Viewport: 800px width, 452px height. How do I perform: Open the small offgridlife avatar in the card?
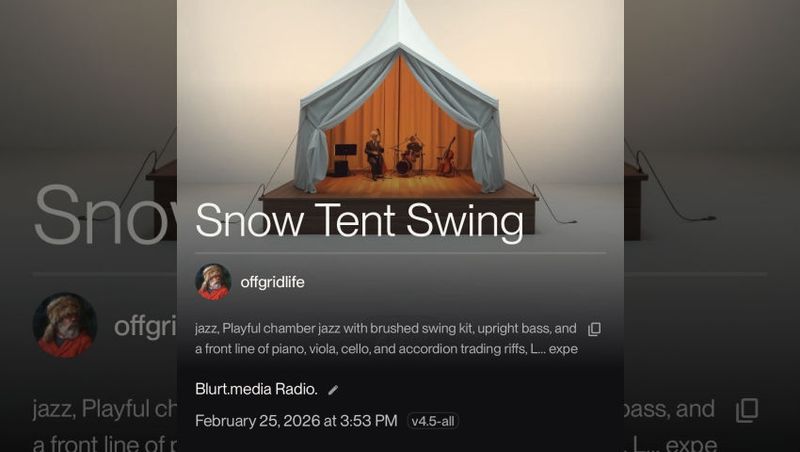(213, 282)
